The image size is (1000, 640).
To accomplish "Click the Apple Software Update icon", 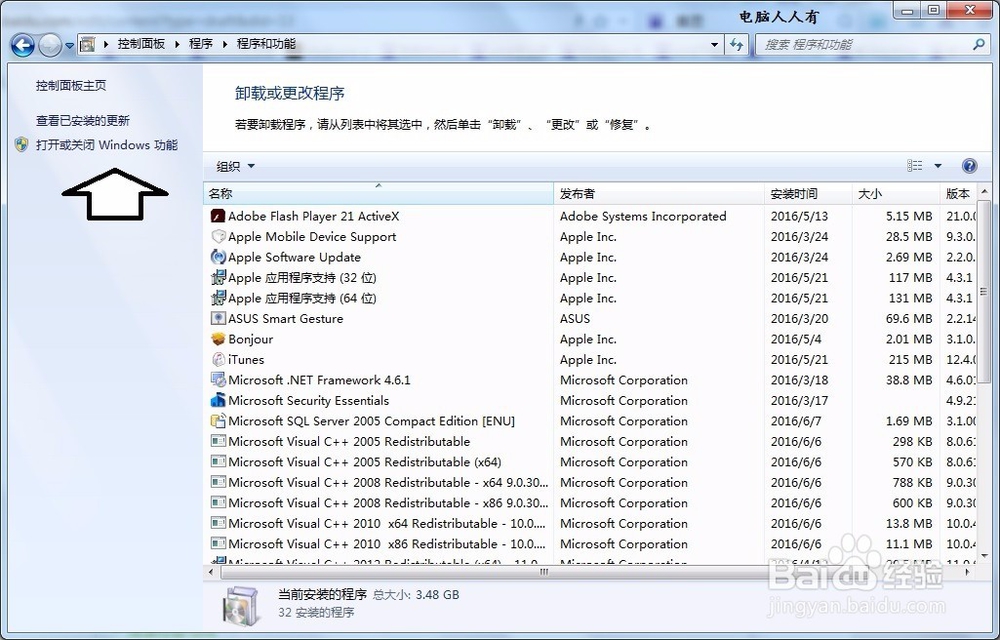I will [x=218, y=257].
